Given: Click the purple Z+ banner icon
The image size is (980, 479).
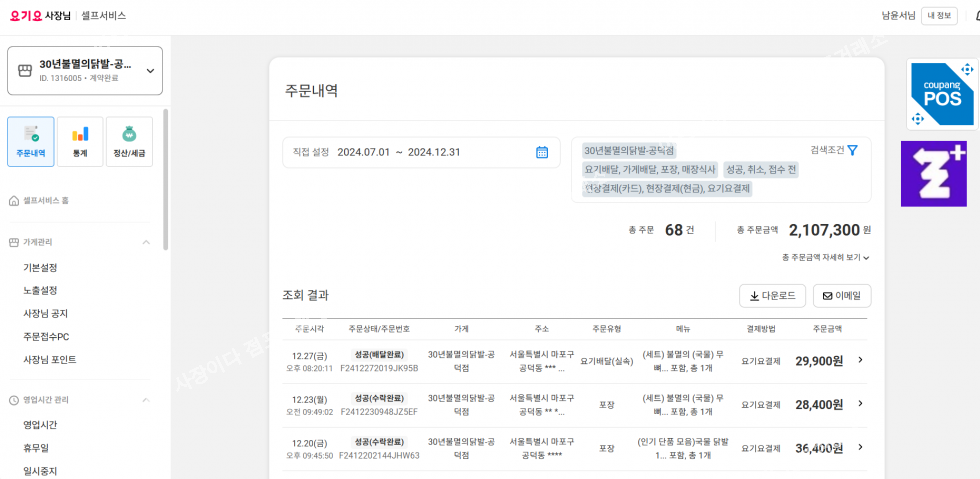Looking at the screenshot, I should point(933,173).
